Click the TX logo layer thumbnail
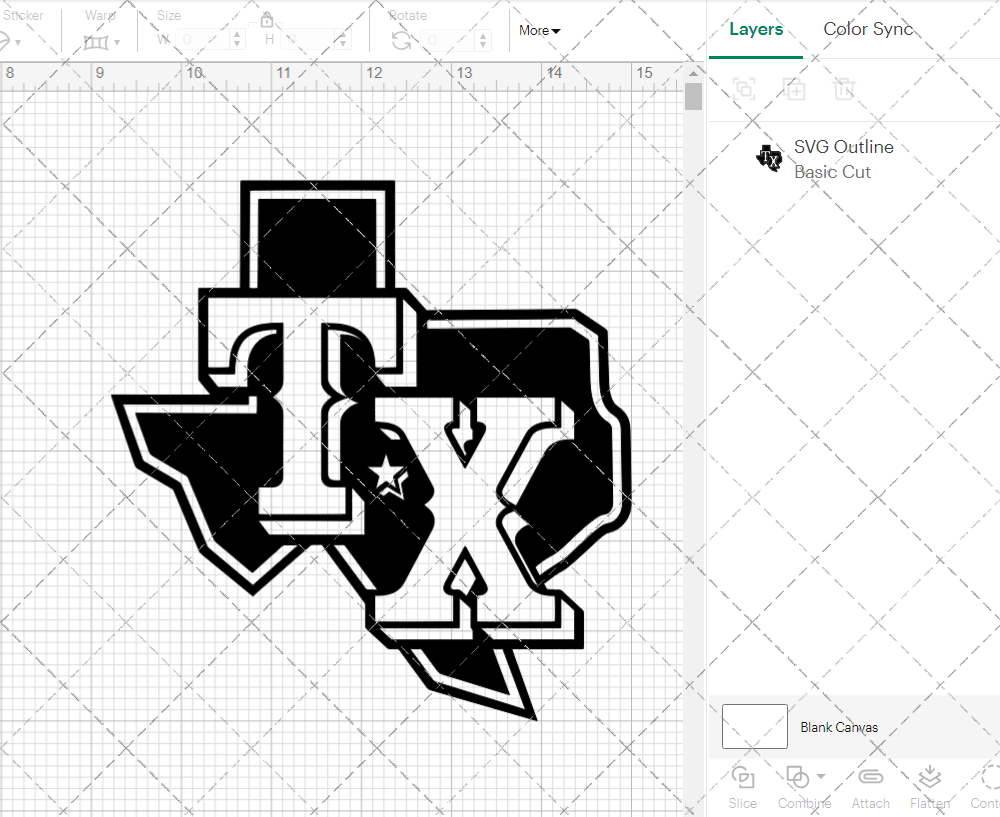 [768, 158]
